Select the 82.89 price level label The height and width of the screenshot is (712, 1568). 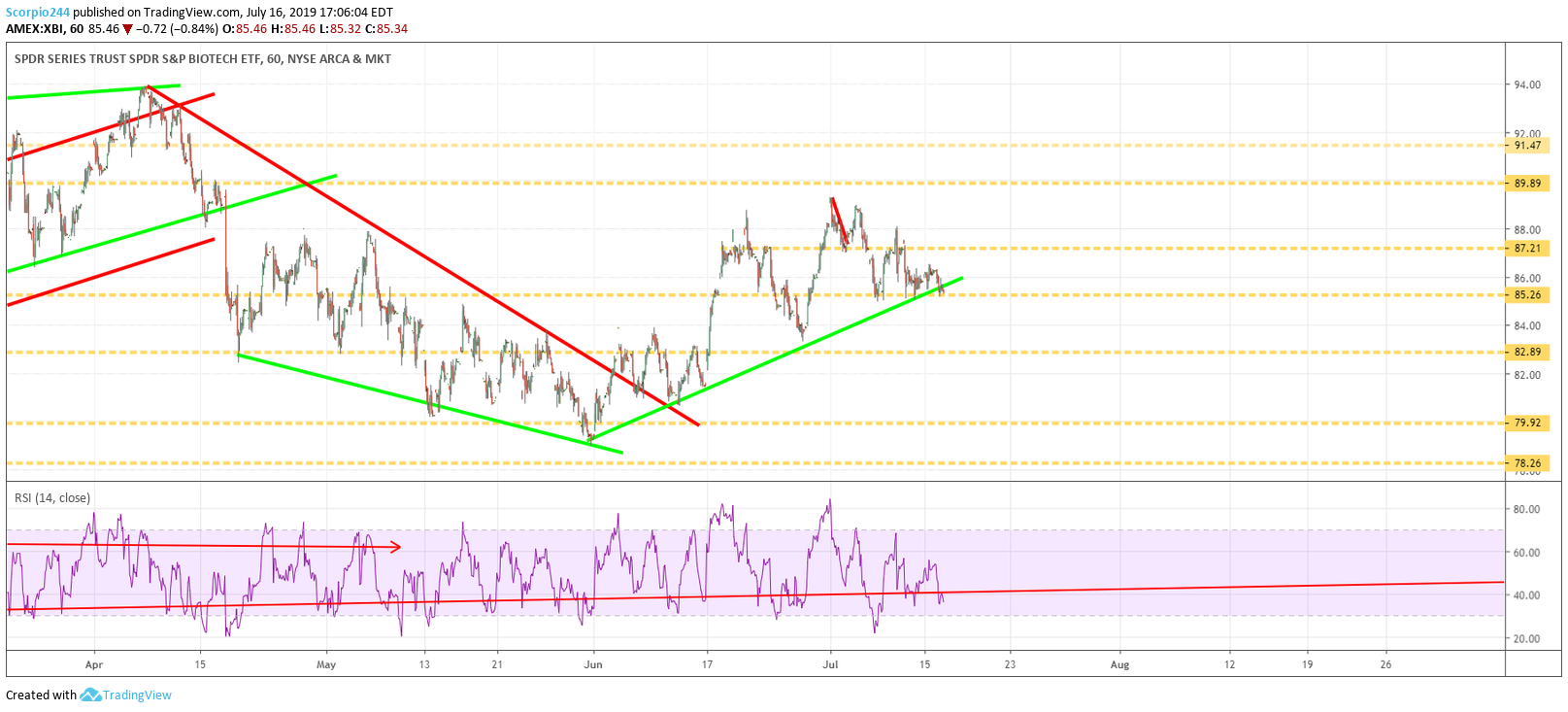click(x=1527, y=353)
